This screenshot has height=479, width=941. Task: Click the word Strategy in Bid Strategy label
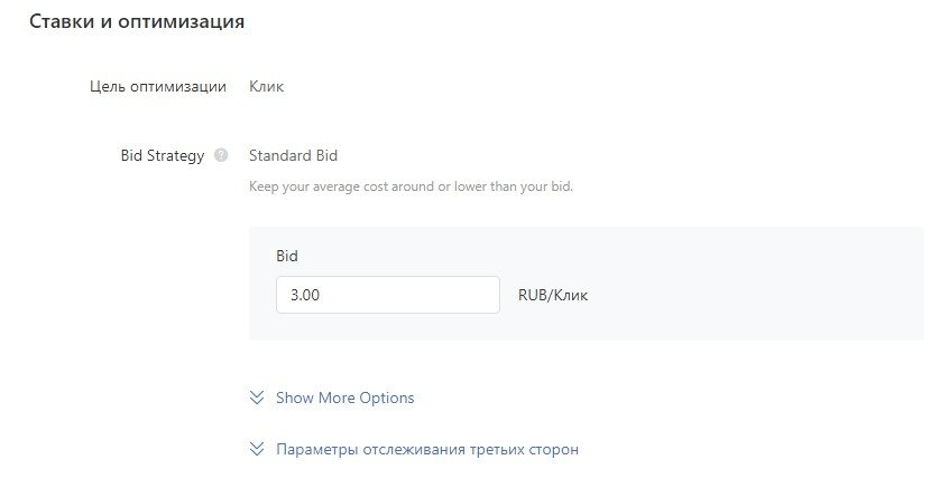(x=176, y=156)
